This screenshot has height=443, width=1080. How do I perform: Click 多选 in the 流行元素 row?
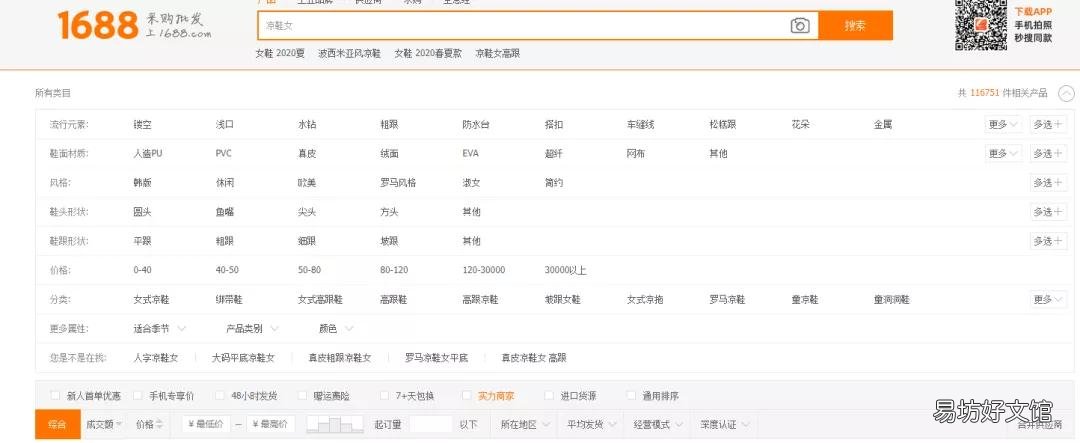click(x=1048, y=125)
